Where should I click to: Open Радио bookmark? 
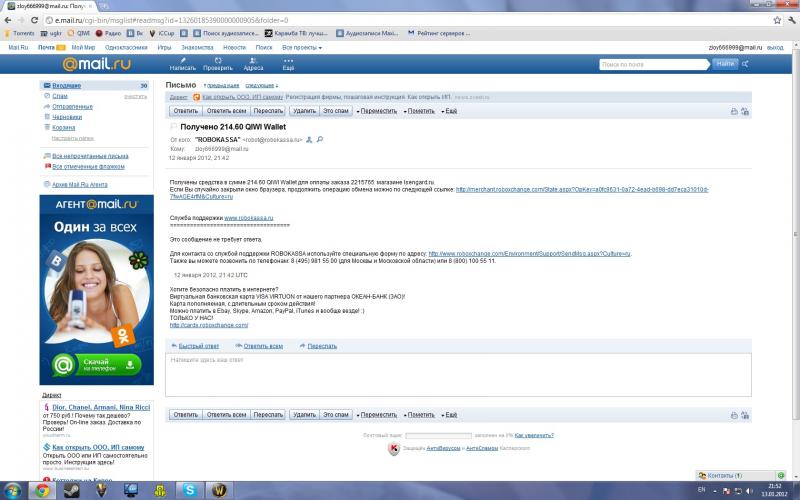108,33
